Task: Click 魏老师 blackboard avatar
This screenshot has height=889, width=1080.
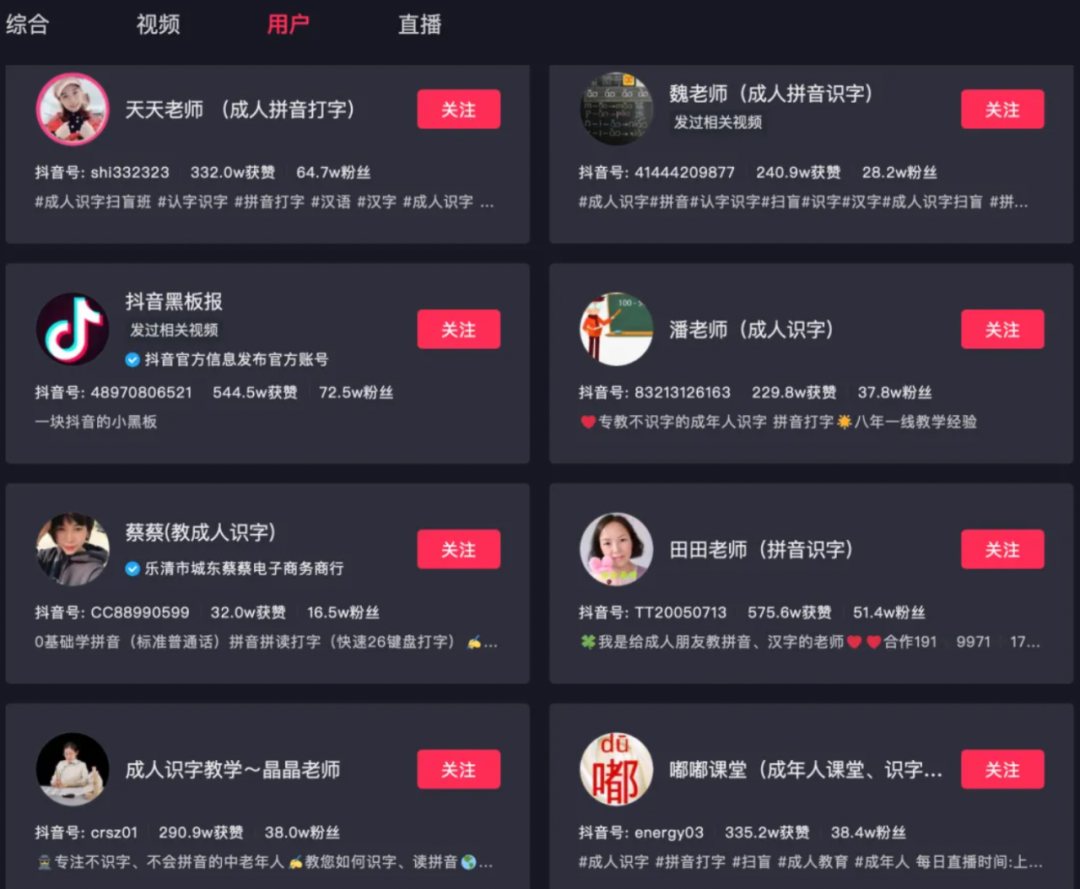Action: 616,109
